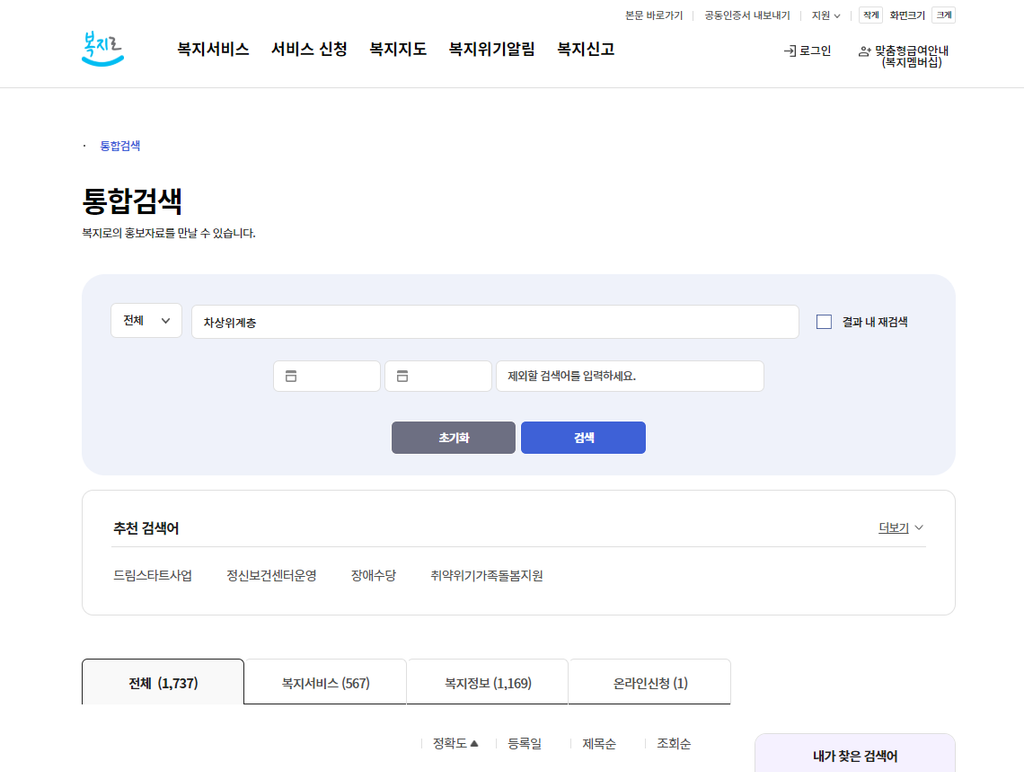Viewport: 1024px width, 772px height.
Task: Click the gray 초기화 reset button
Action: click(x=453, y=438)
